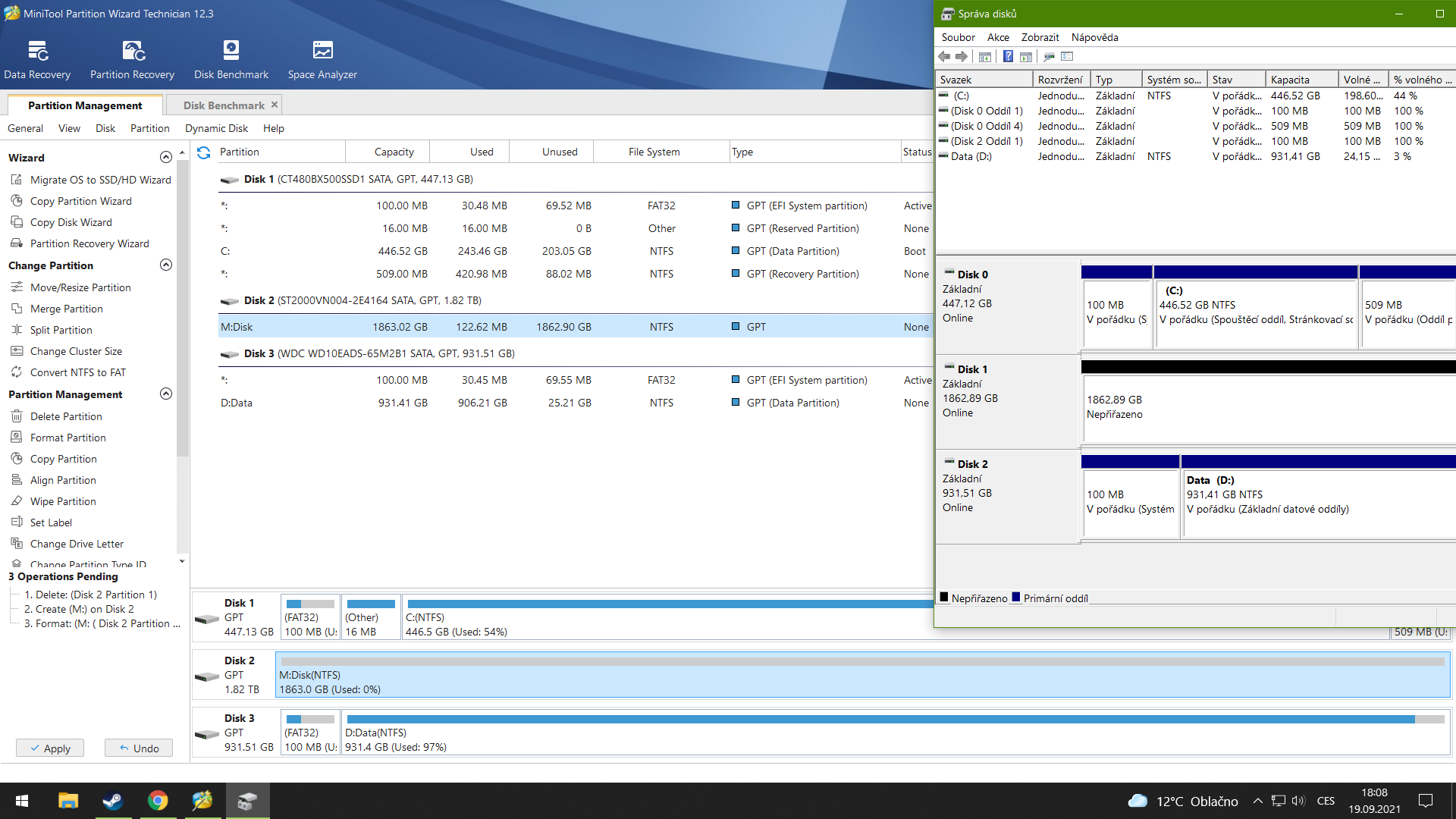Open the Akce menu in Správa disků
1456x819 pixels.
pyautogui.click(x=997, y=37)
